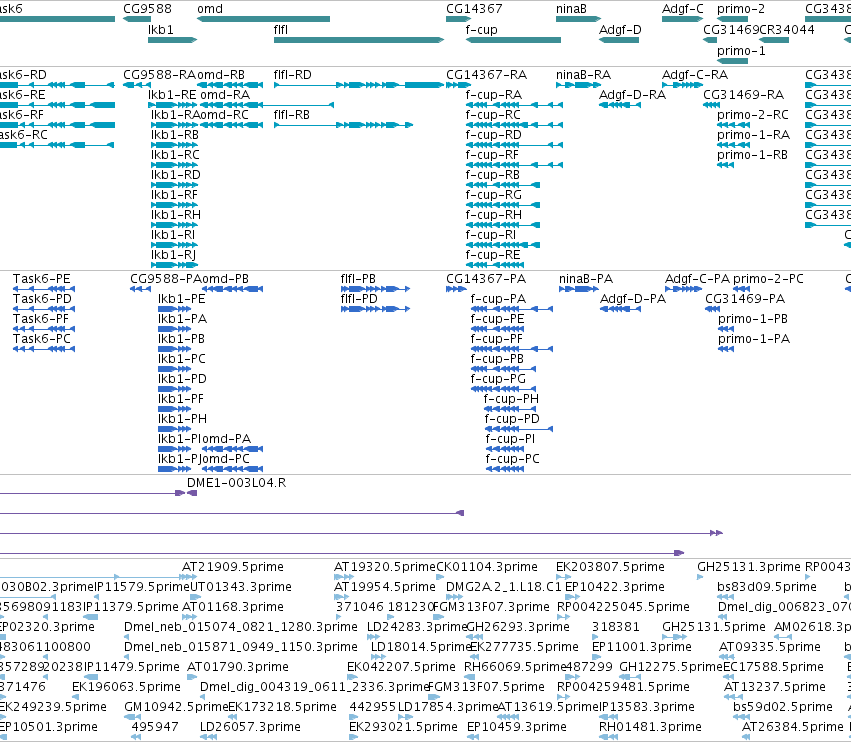Viewport: 851px width, 742px height.
Task: Click the RH01481.3prime EST label
Action: point(650,726)
